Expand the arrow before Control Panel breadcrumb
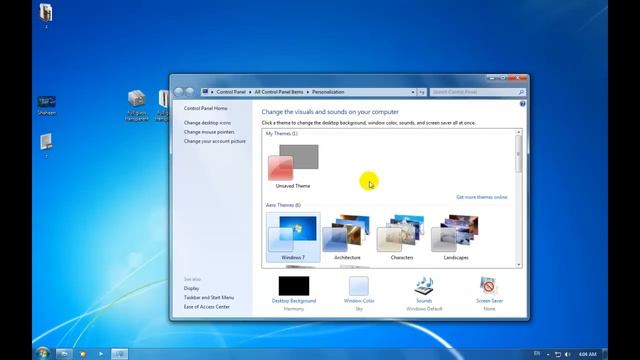640x360 pixels. [212, 92]
